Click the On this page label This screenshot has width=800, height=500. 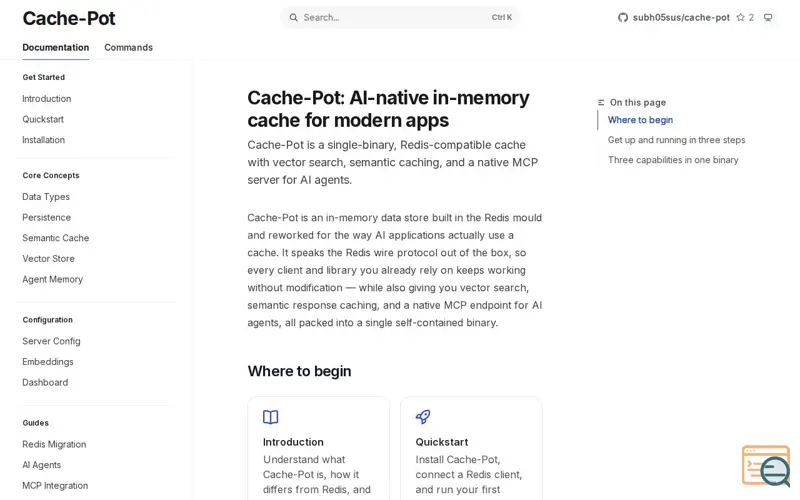(x=638, y=103)
